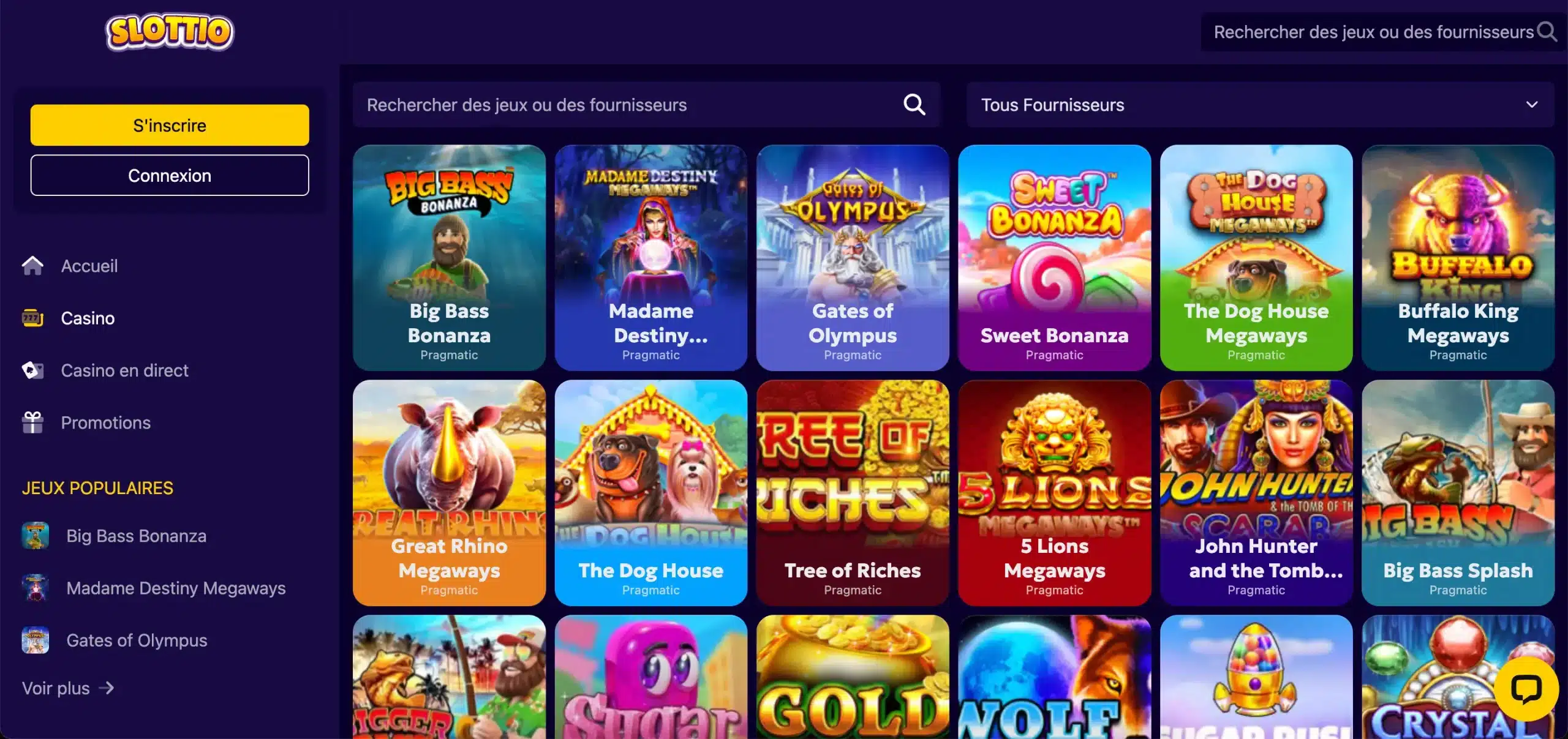
Task: Click the search icon beside the games search field
Action: click(x=914, y=105)
